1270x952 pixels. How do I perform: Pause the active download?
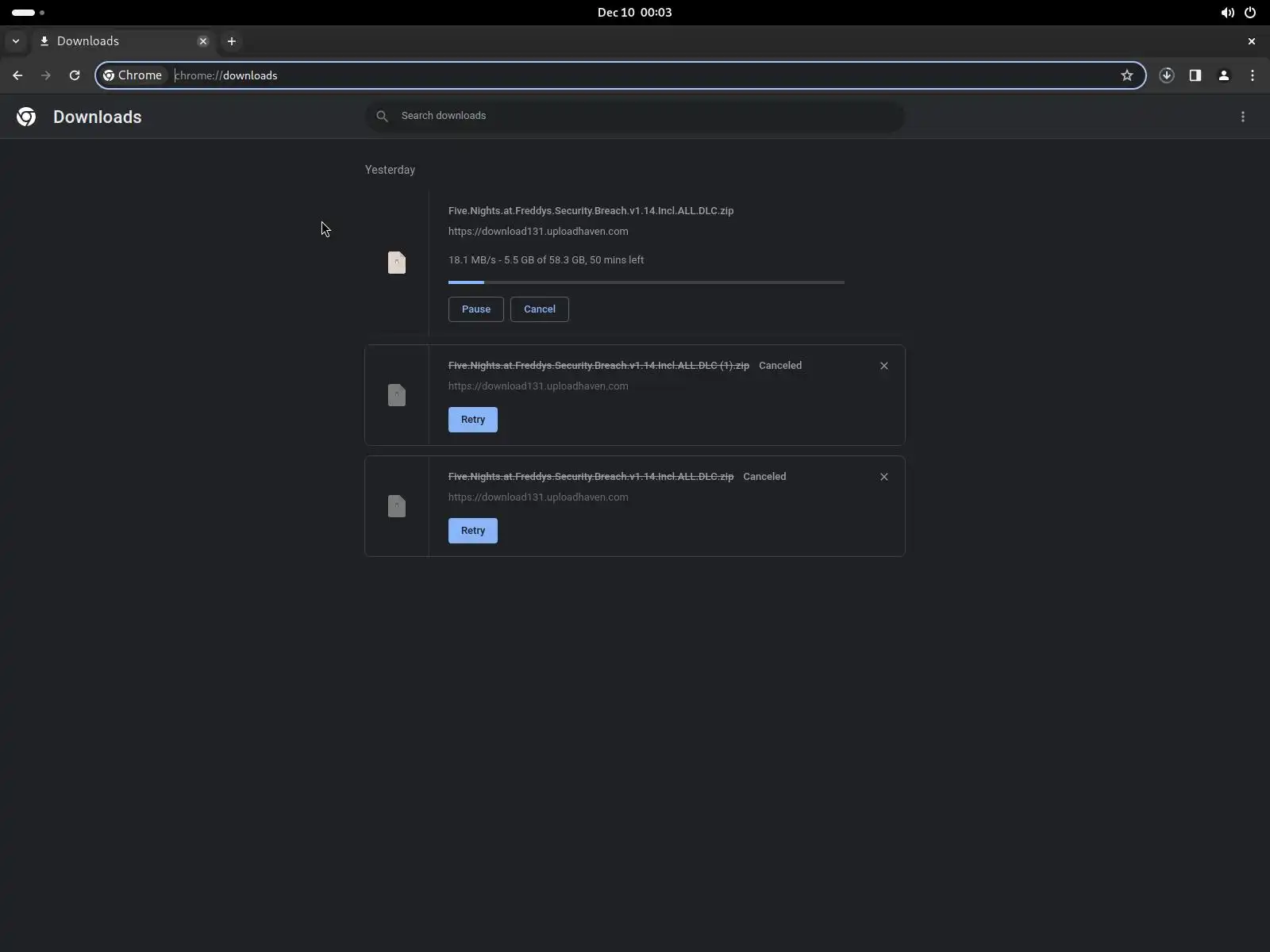tap(476, 309)
